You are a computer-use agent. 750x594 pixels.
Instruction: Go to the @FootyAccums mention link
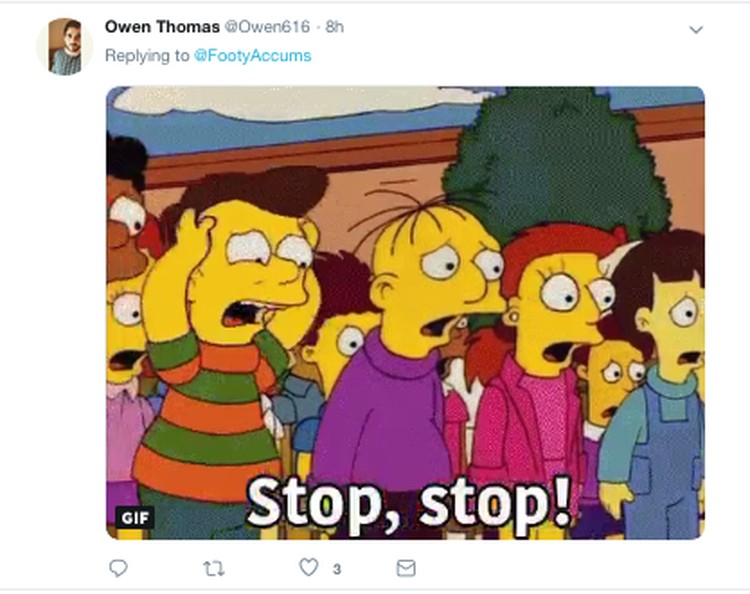tap(253, 56)
